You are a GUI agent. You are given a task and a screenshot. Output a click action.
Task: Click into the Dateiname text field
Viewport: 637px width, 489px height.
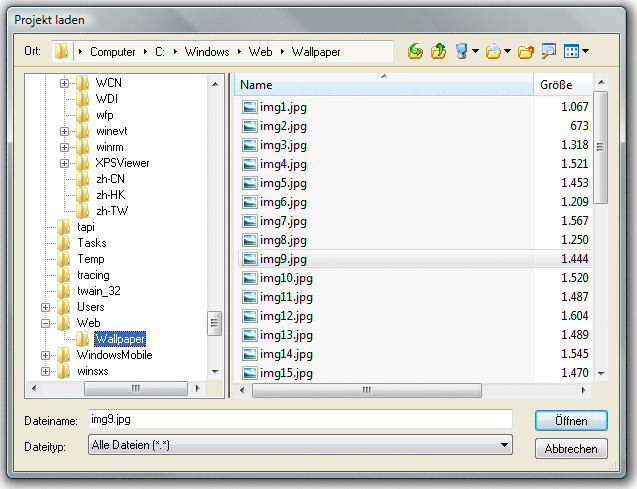298,419
